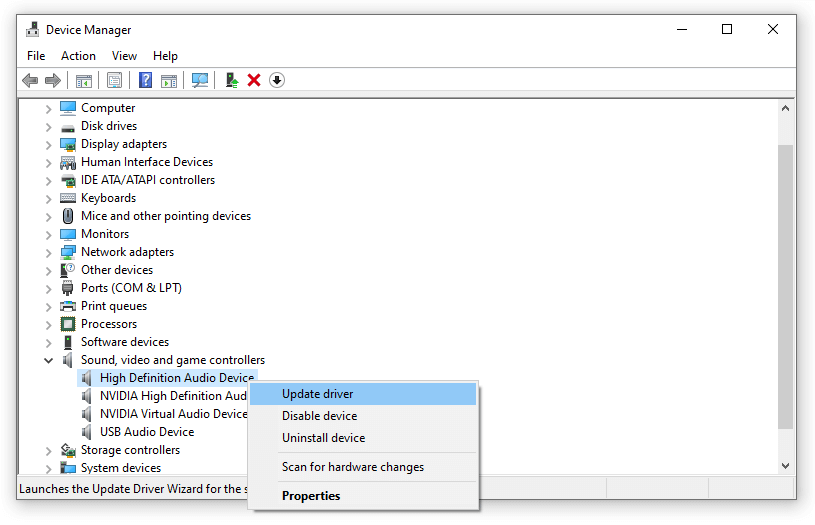The width and height of the screenshot is (815, 525).
Task: Click the blue Help question mark icon
Action: pos(146,80)
